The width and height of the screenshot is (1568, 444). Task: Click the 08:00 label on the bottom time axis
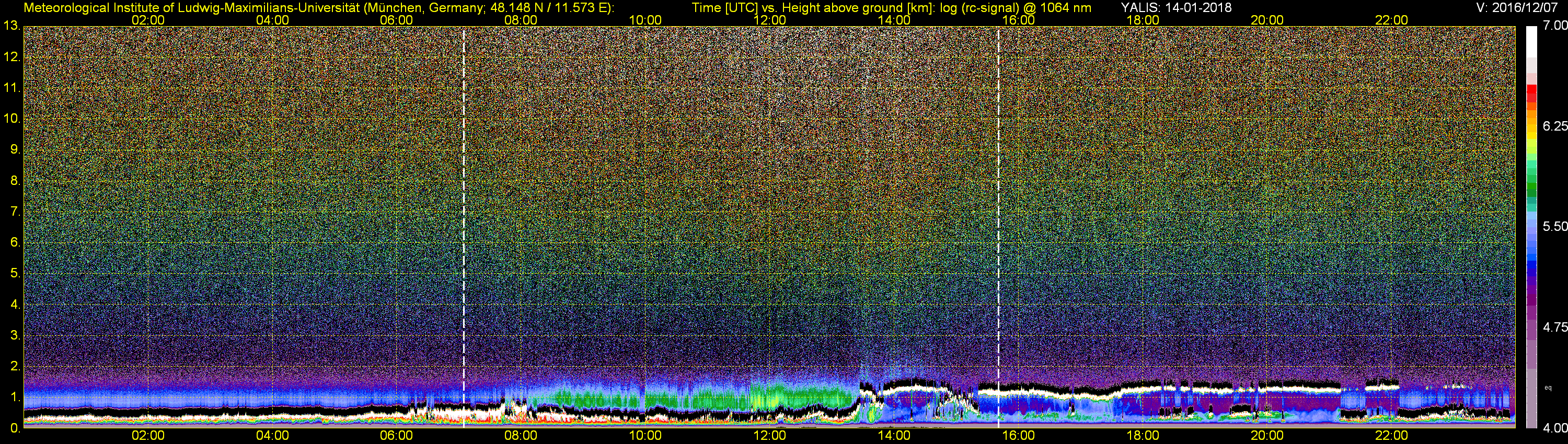point(521,436)
